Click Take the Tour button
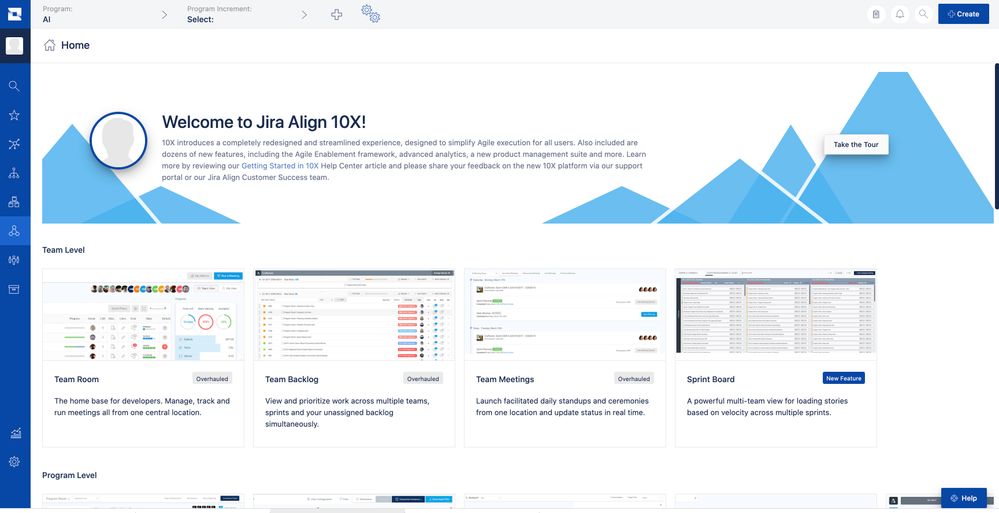 (x=856, y=145)
